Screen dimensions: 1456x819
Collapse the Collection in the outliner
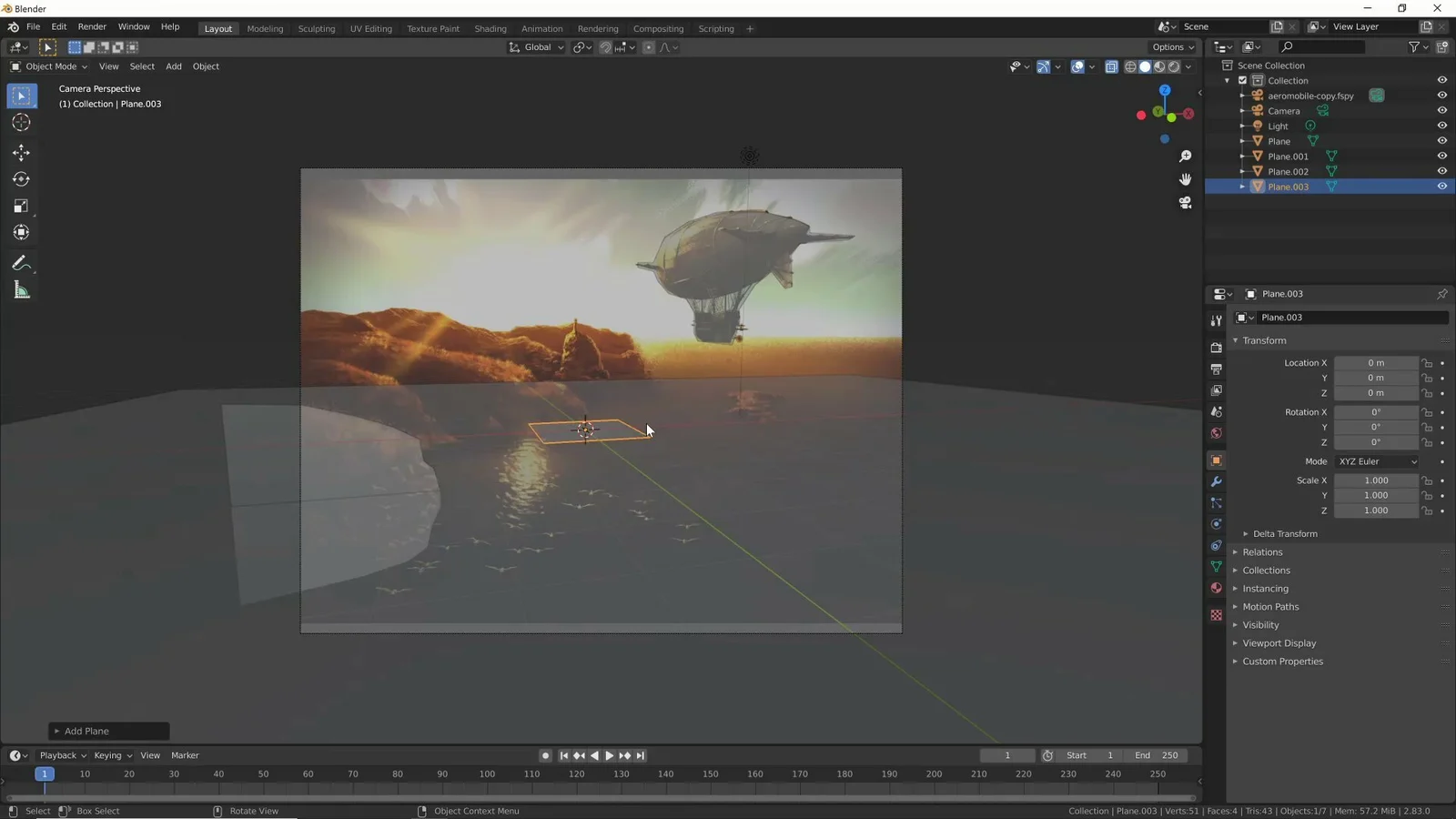1228,80
